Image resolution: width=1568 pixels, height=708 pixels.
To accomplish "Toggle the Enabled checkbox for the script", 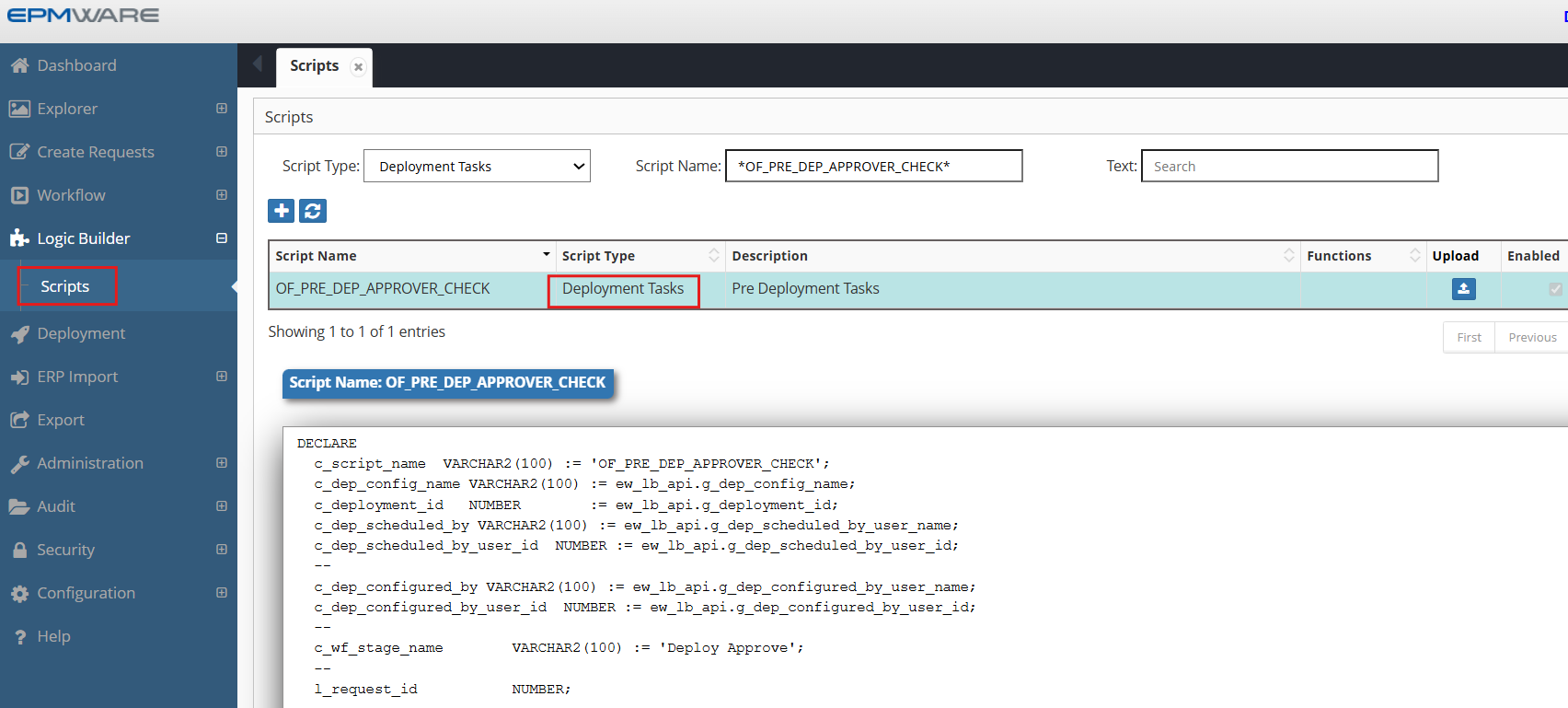I will click(1555, 289).
